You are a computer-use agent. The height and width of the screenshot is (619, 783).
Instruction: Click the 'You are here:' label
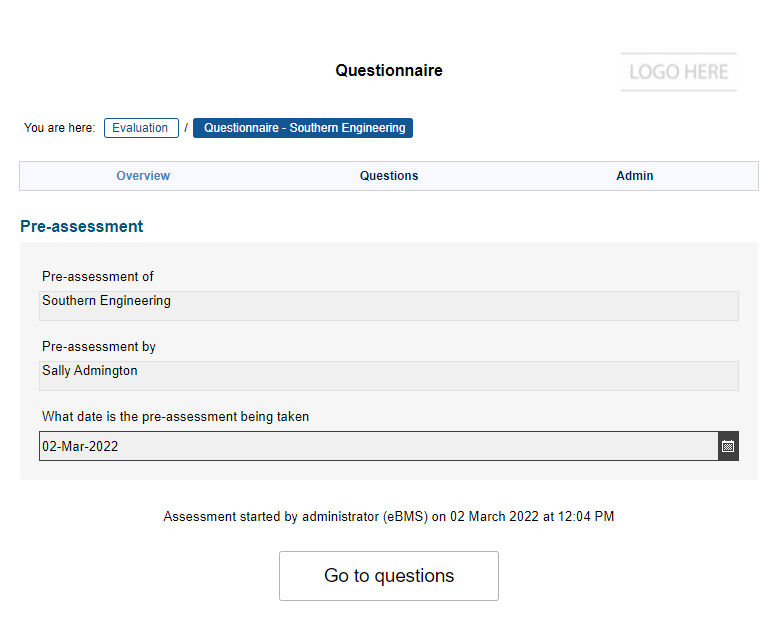pyautogui.click(x=59, y=128)
